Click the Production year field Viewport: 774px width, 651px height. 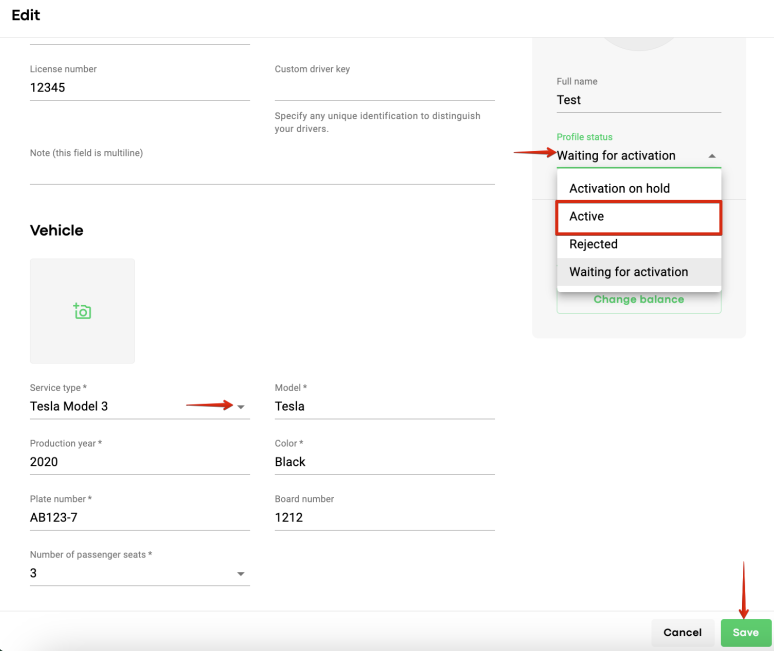pyautogui.click(x=140, y=462)
